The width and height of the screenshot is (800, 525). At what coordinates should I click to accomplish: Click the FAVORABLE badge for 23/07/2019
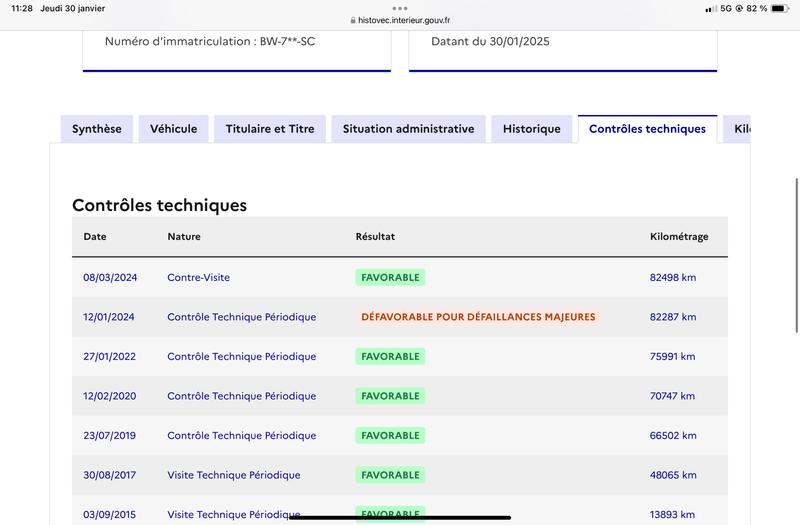(x=390, y=436)
